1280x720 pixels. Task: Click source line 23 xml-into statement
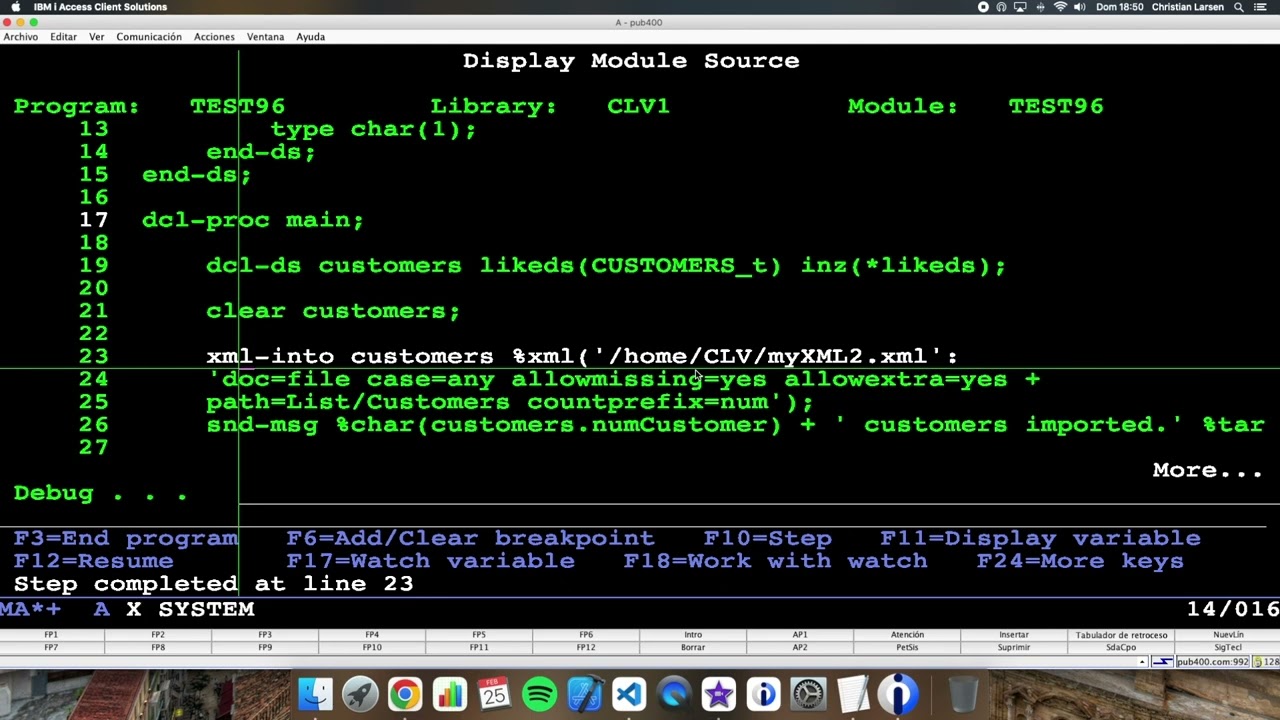582,356
